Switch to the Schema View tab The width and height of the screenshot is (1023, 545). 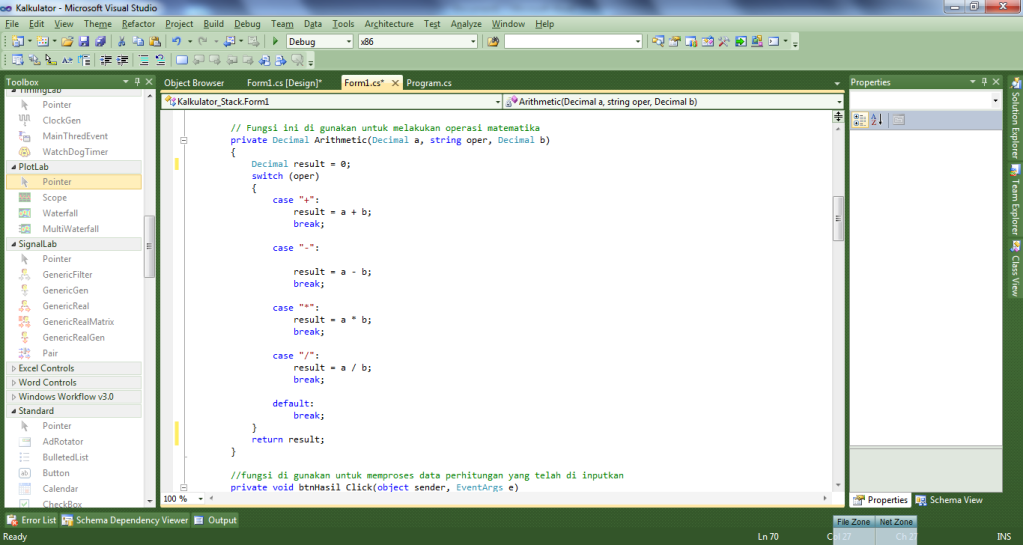pos(949,500)
